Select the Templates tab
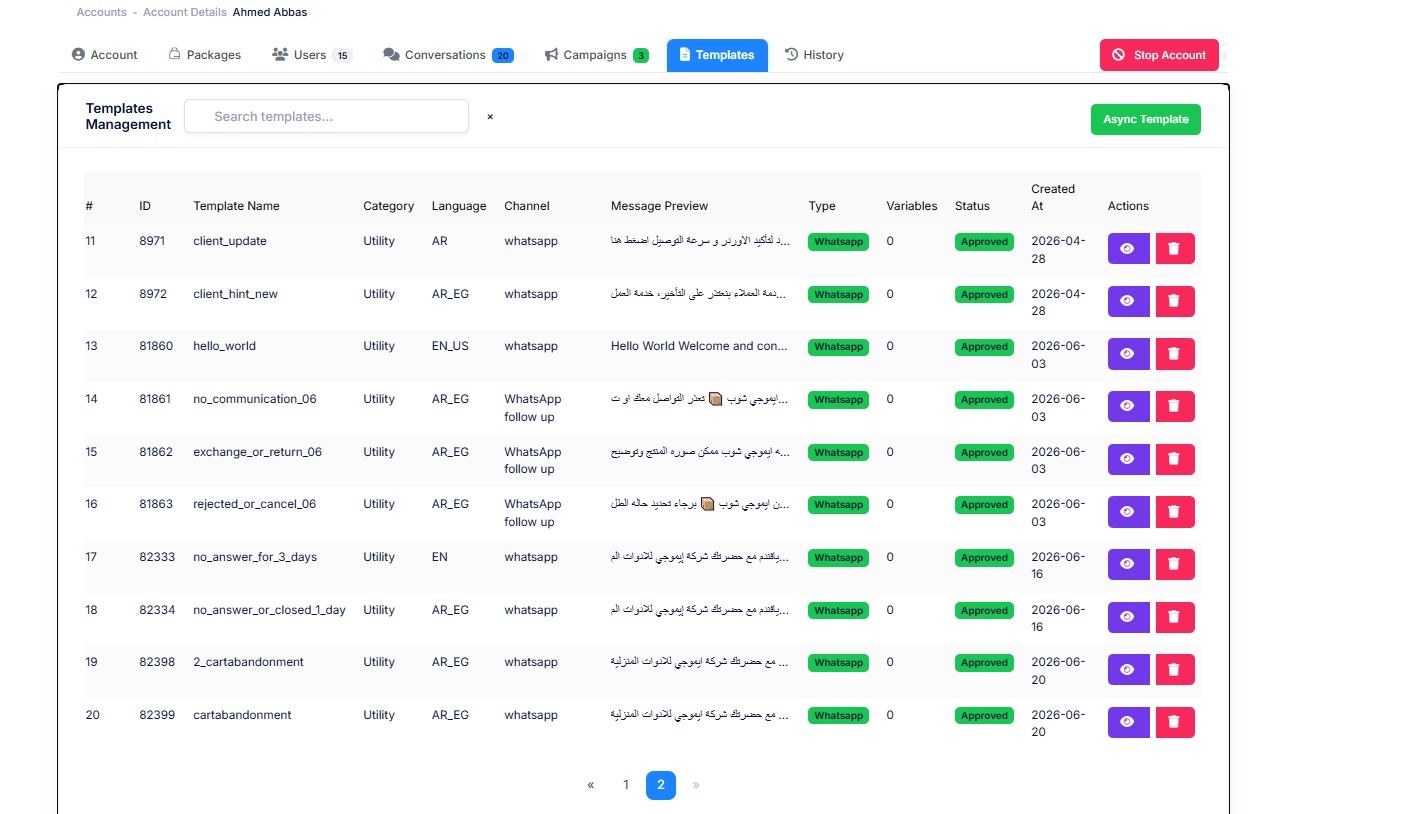This screenshot has height=814, width=1404. coord(717,55)
